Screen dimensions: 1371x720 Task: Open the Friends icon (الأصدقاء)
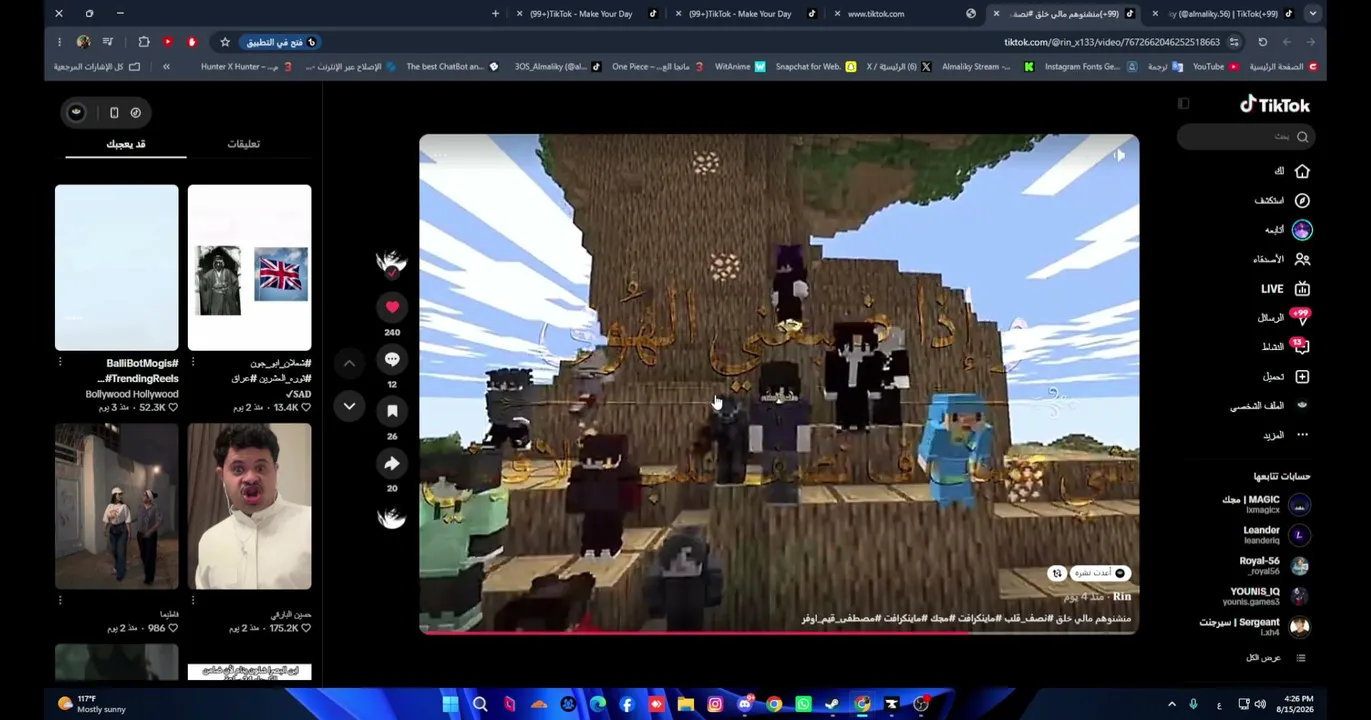coord(1302,259)
